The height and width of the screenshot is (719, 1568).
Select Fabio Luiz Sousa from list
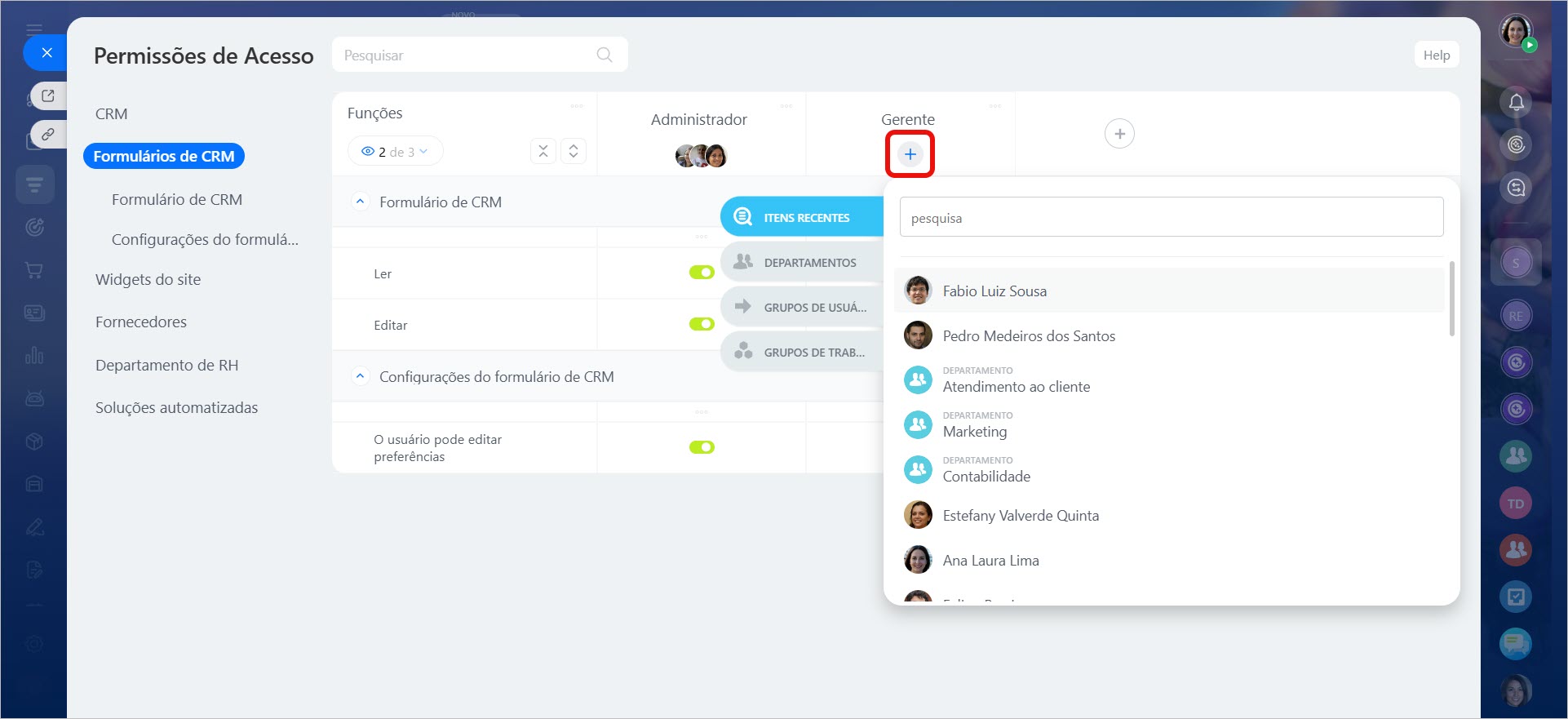[x=994, y=291]
